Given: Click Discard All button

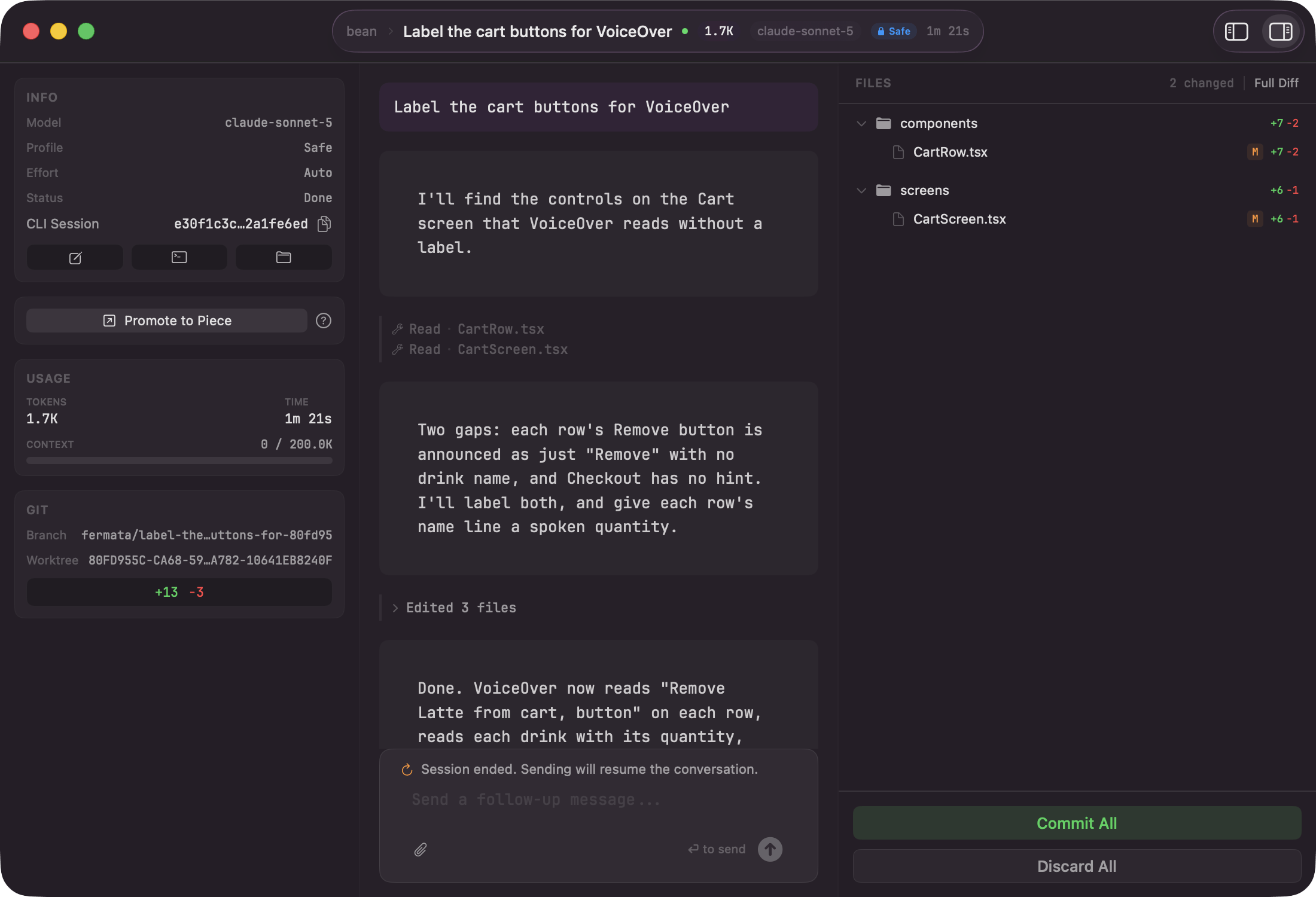Looking at the screenshot, I should [x=1077, y=866].
